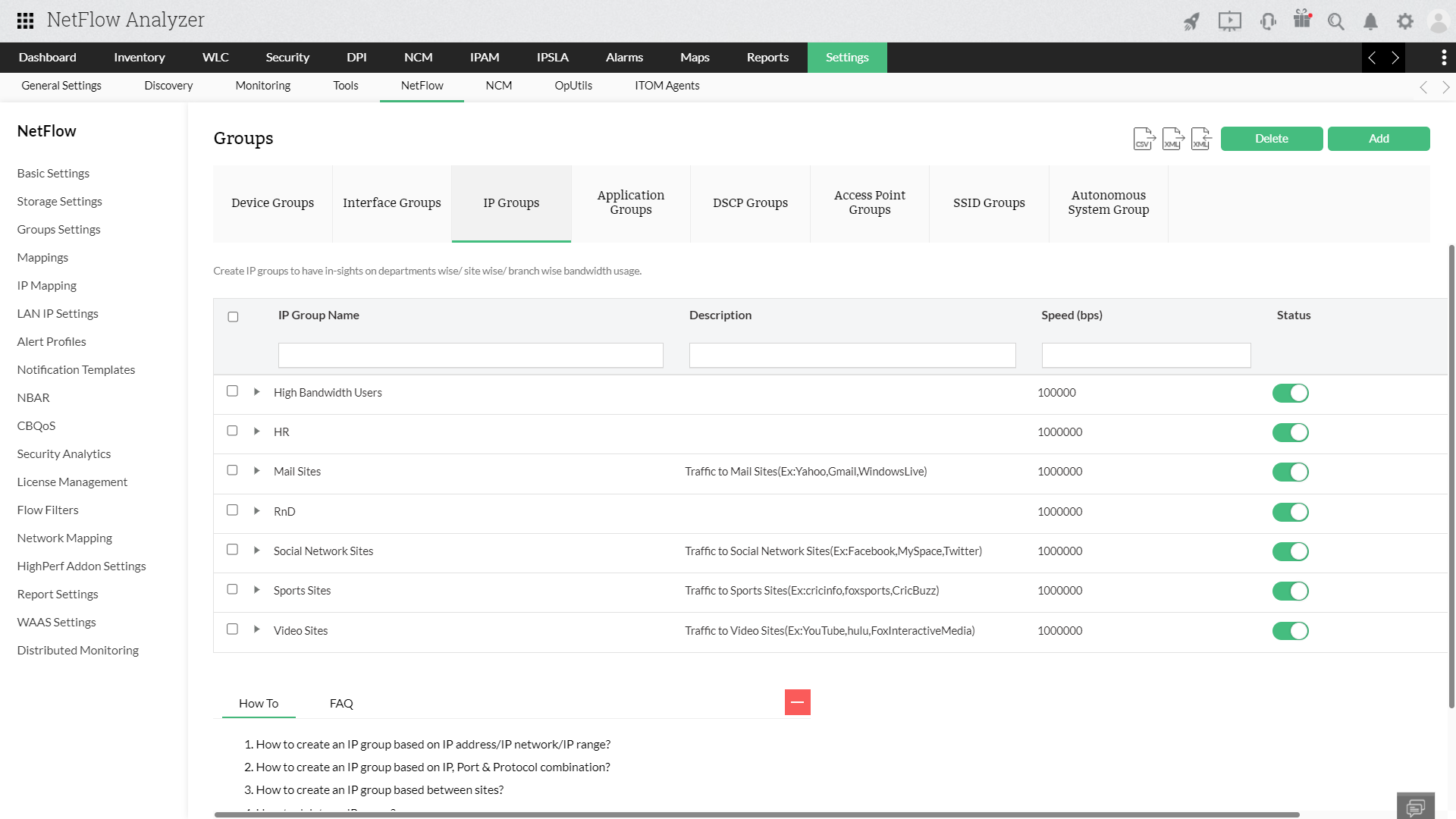The width and height of the screenshot is (1456, 819).
Task: Switch to the DSCP Groups tab
Action: click(x=750, y=202)
